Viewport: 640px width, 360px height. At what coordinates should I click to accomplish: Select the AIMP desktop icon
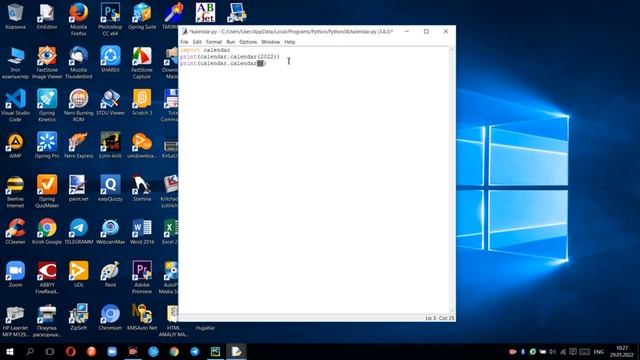click(16, 145)
